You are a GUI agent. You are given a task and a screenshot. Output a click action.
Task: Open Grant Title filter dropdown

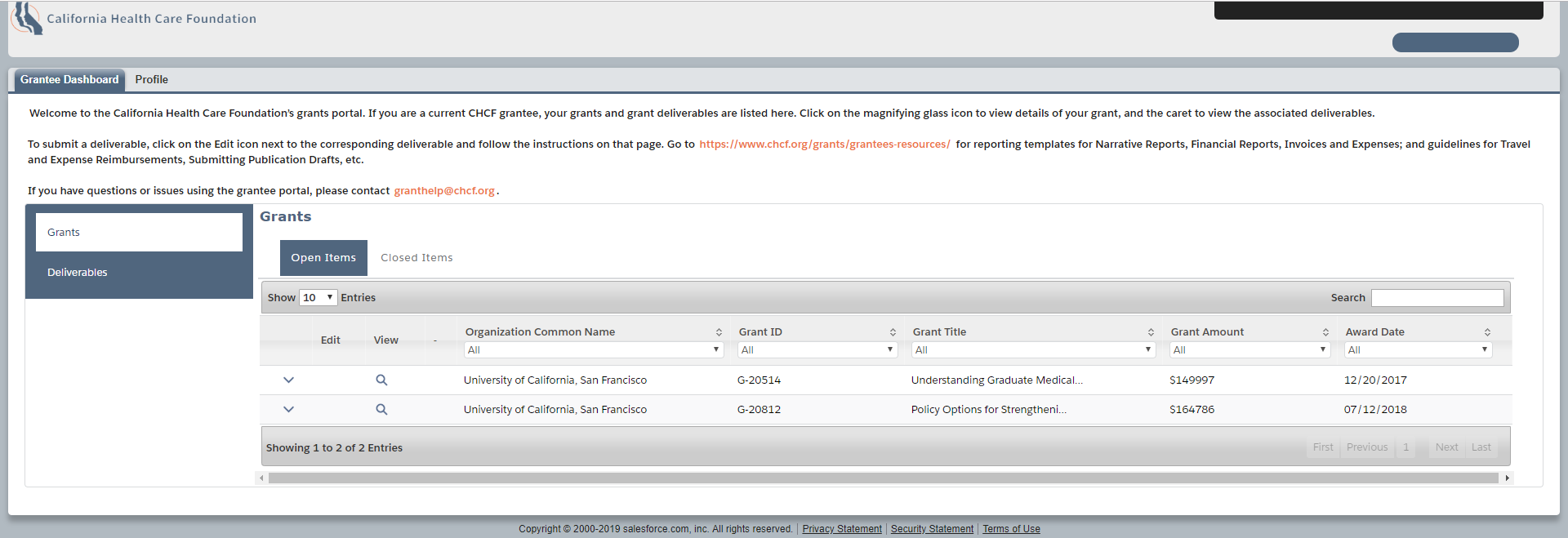coord(1033,349)
